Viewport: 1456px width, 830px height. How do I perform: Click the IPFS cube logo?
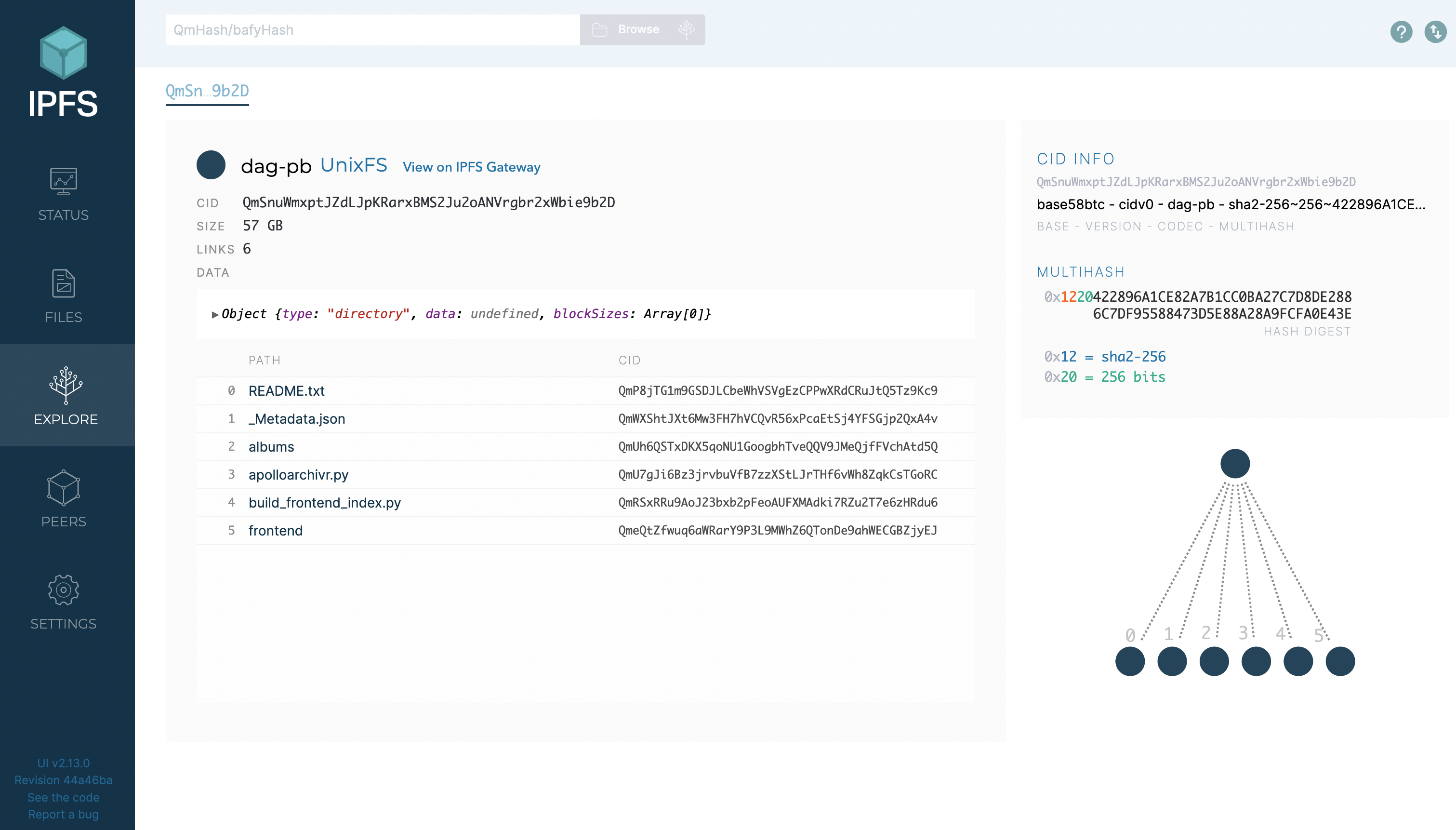click(x=63, y=53)
